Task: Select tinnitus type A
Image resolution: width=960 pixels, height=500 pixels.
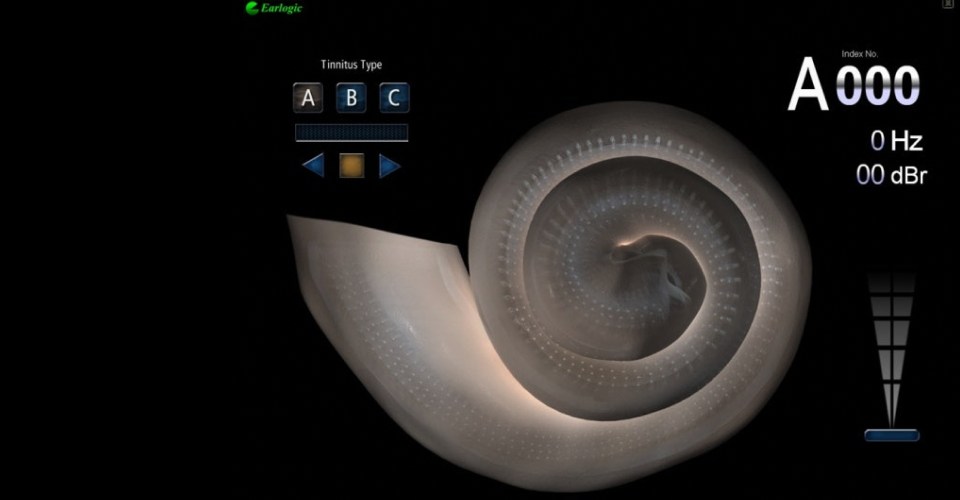Action: click(308, 98)
